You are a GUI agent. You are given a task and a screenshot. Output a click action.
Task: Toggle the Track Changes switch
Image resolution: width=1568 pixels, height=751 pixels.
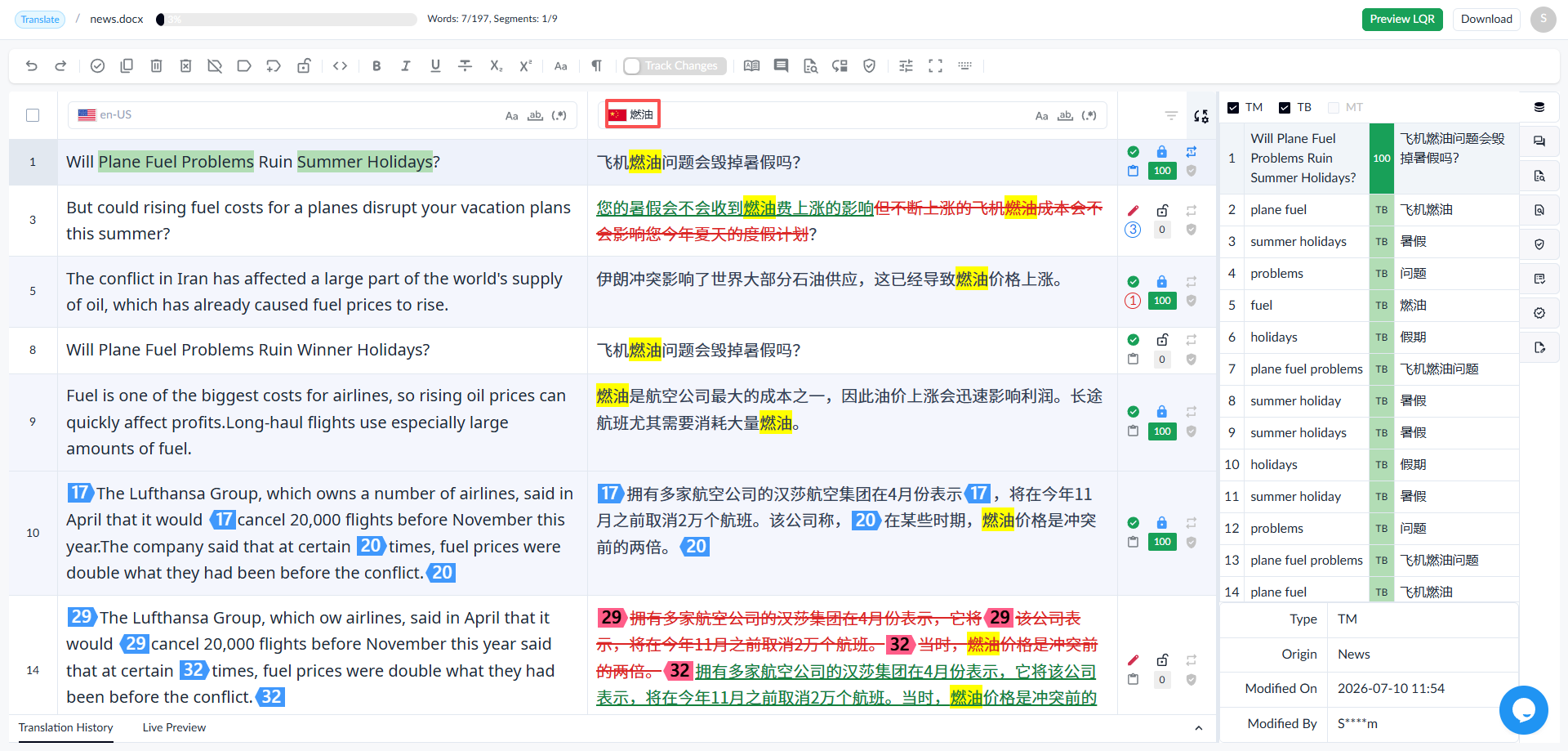click(x=674, y=66)
